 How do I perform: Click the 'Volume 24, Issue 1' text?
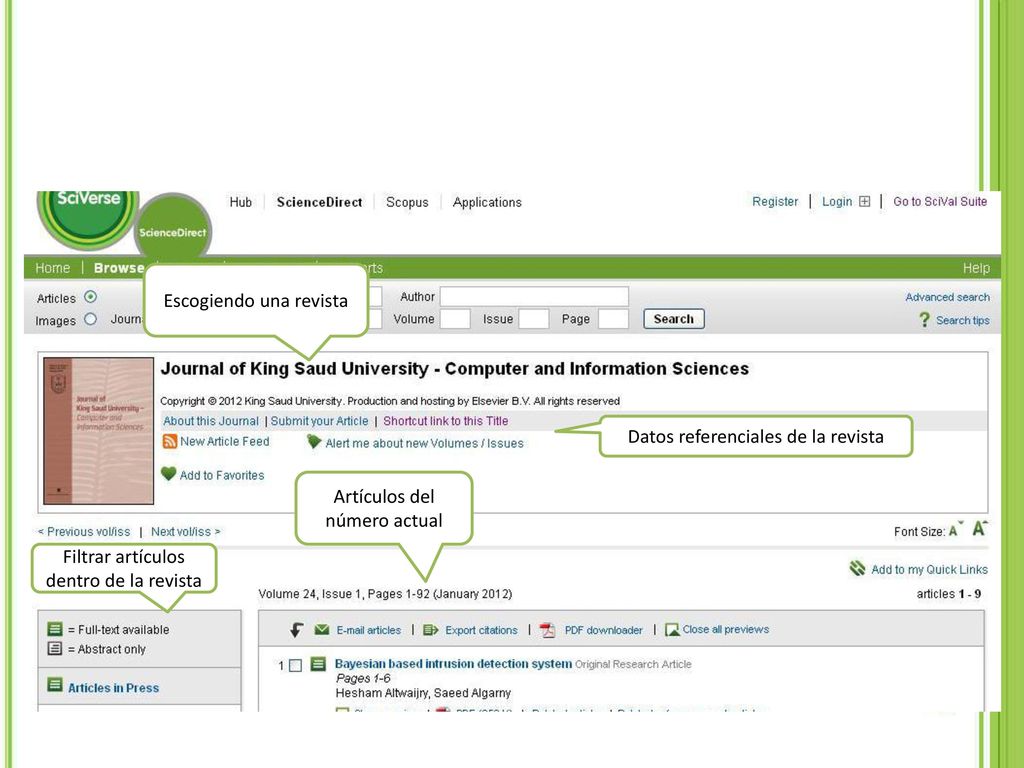pos(310,594)
